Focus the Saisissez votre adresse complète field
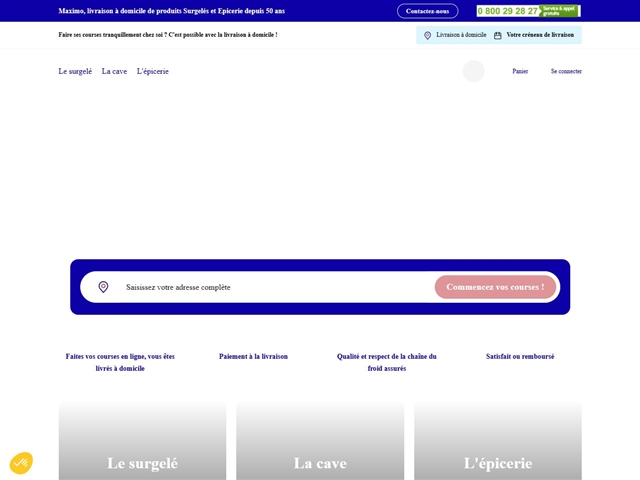This screenshot has width=640, height=480. (270, 287)
